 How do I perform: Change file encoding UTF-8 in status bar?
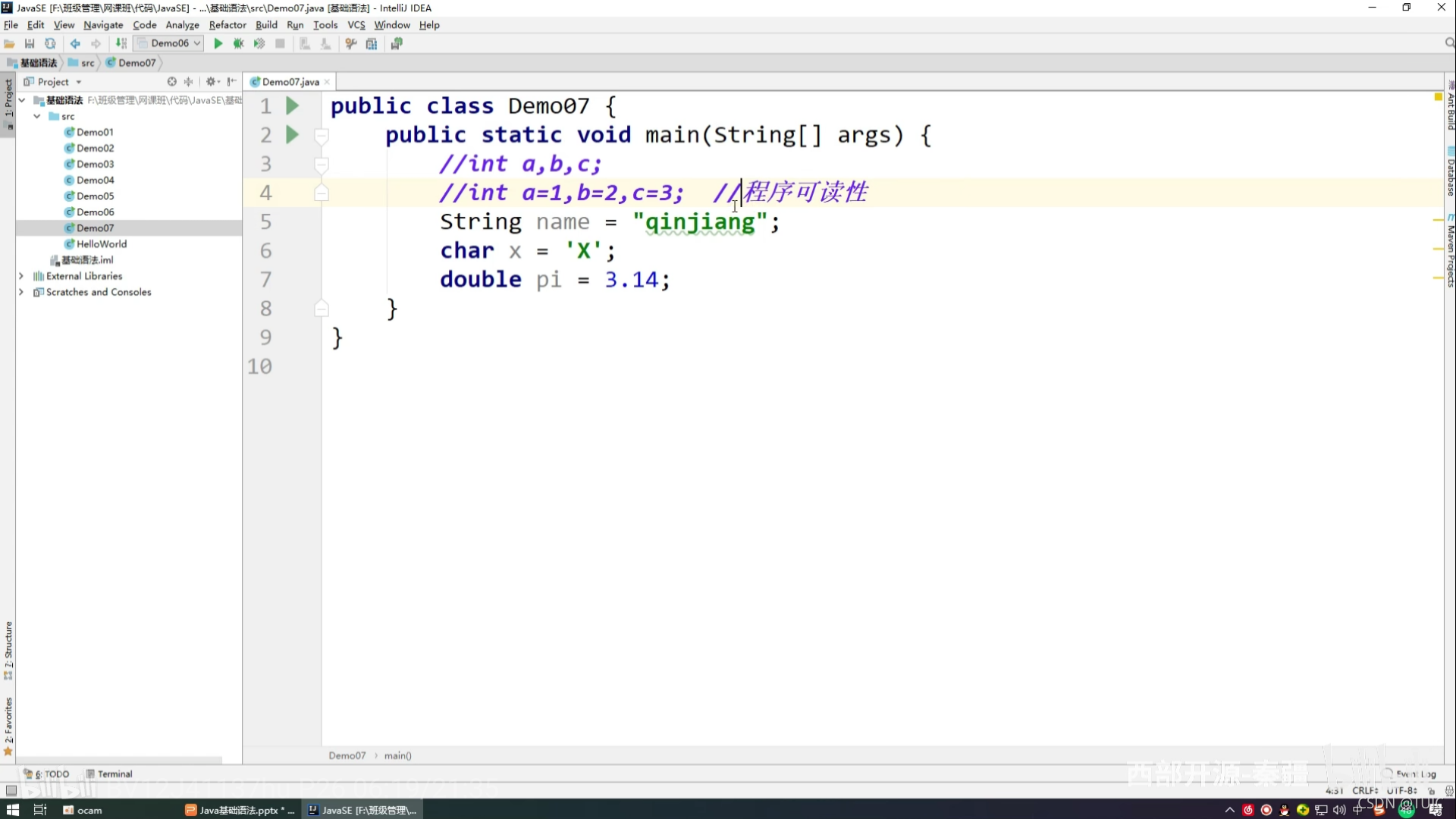click(x=1401, y=791)
